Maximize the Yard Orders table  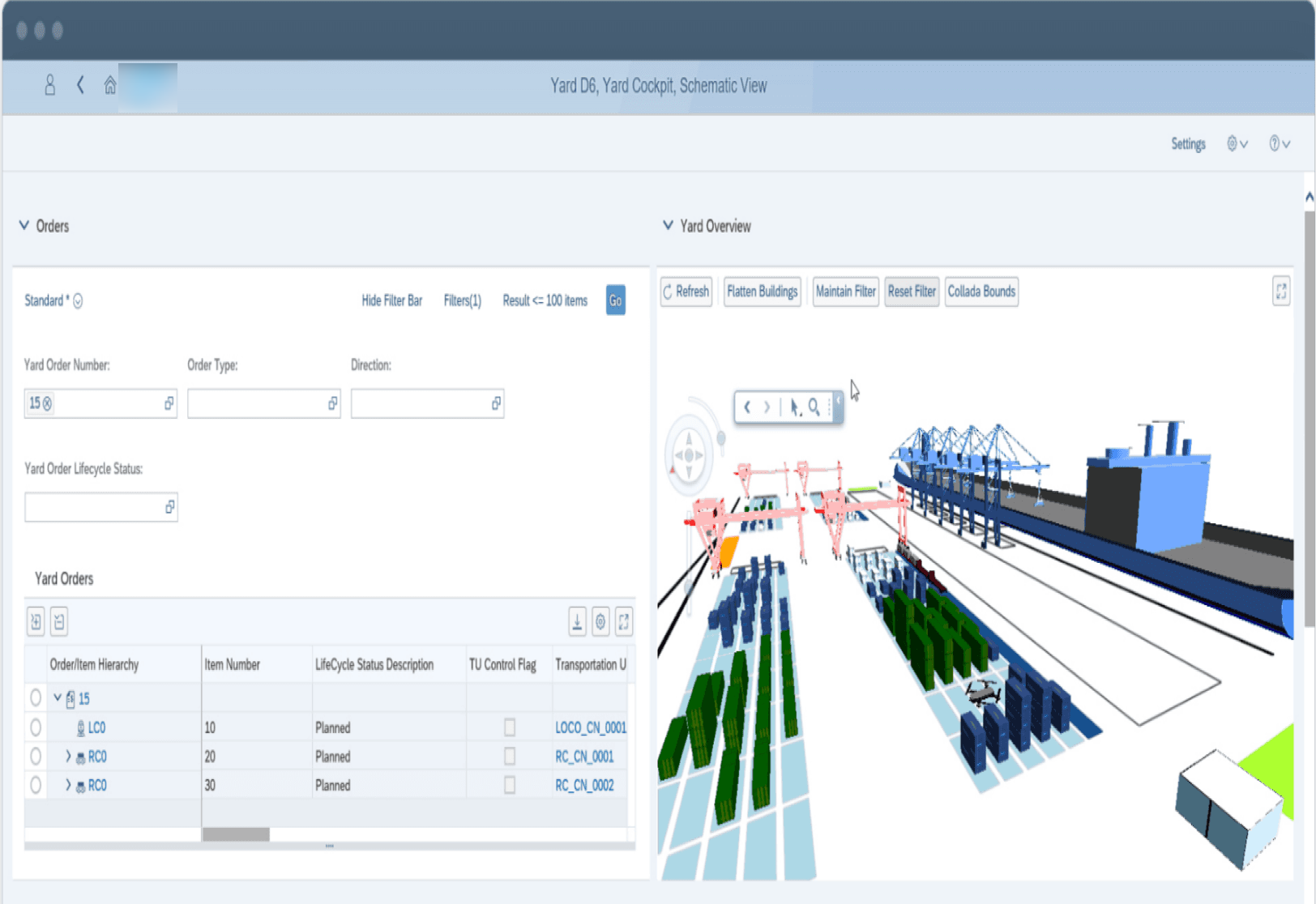click(623, 621)
